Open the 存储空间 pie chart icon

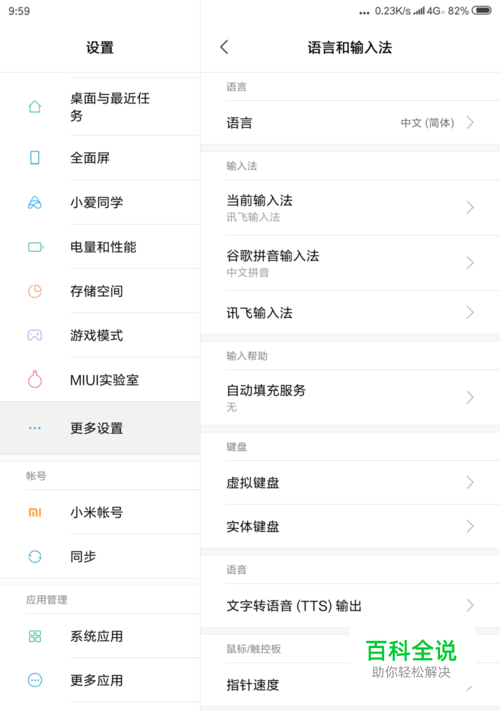(35, 291)
